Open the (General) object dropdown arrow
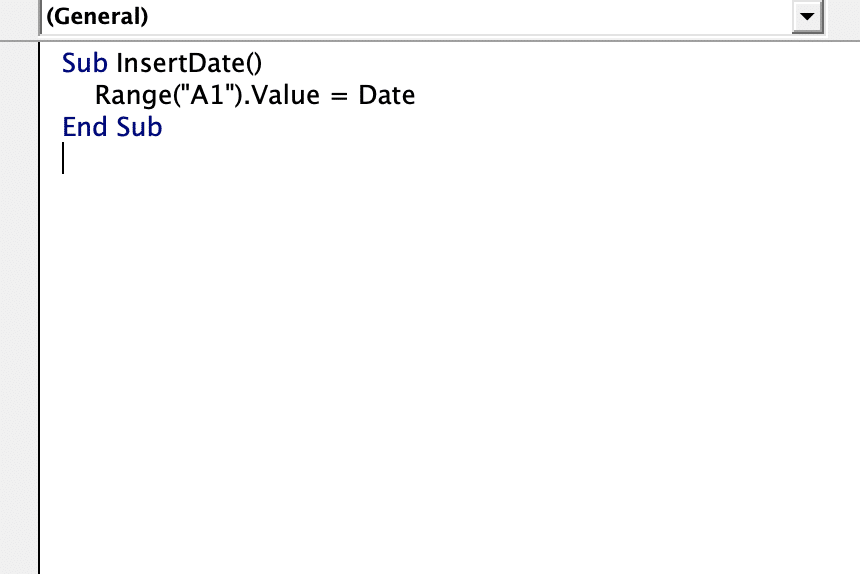 [807, 16]
